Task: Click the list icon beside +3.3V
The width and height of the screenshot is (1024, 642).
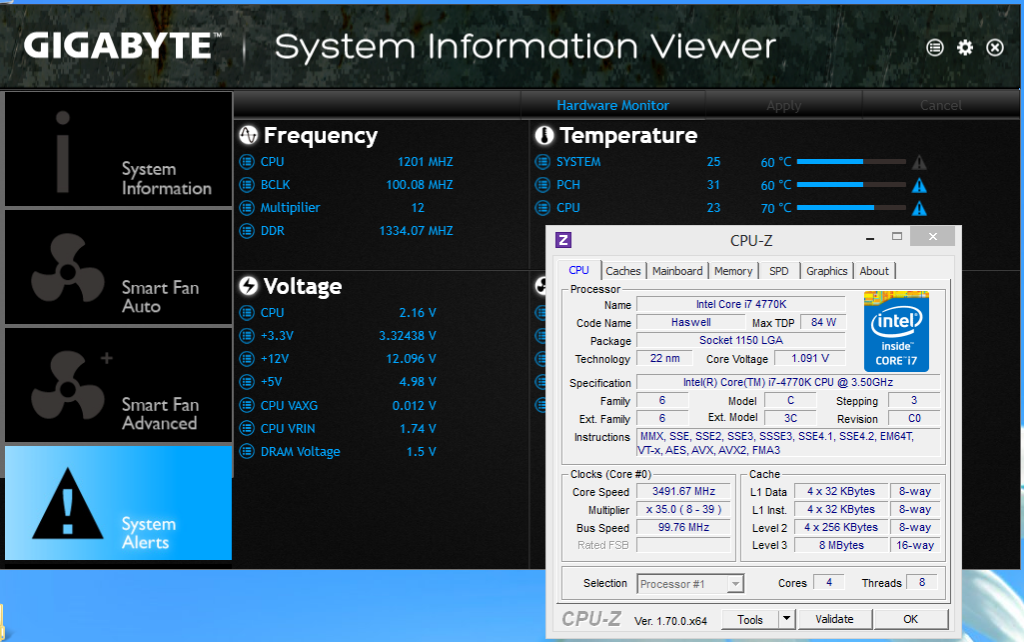Action: pyautogui.click(x=247, y=336)
